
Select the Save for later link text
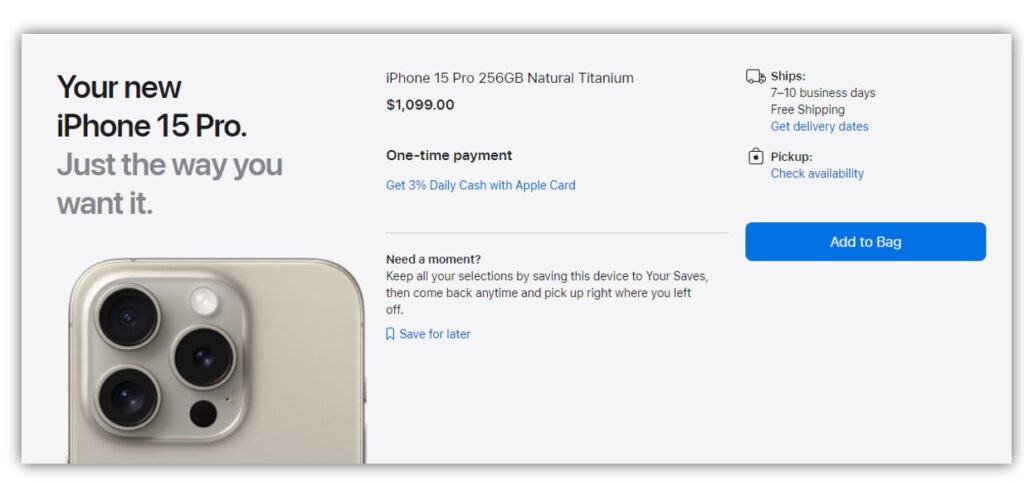click(435, 334)
